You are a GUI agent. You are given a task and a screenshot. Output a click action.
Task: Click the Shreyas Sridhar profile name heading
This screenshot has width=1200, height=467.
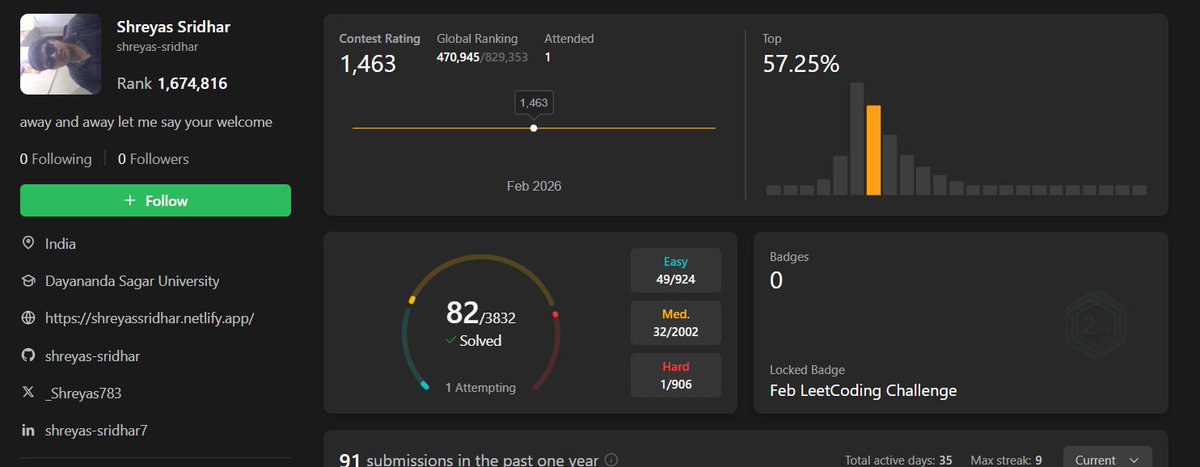pos(175,26)
